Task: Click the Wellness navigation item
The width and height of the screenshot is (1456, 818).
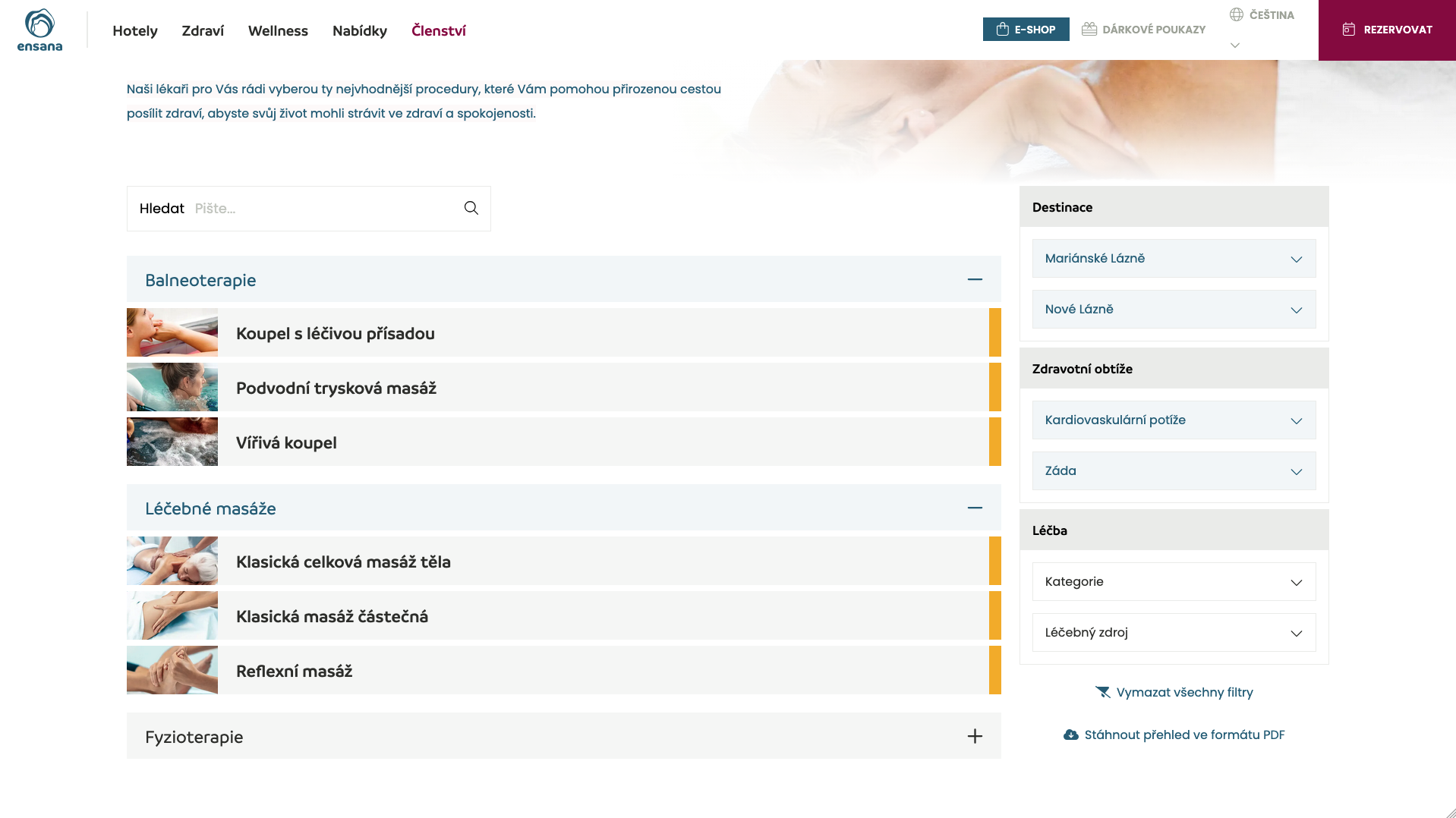Action: click(278, 30)
